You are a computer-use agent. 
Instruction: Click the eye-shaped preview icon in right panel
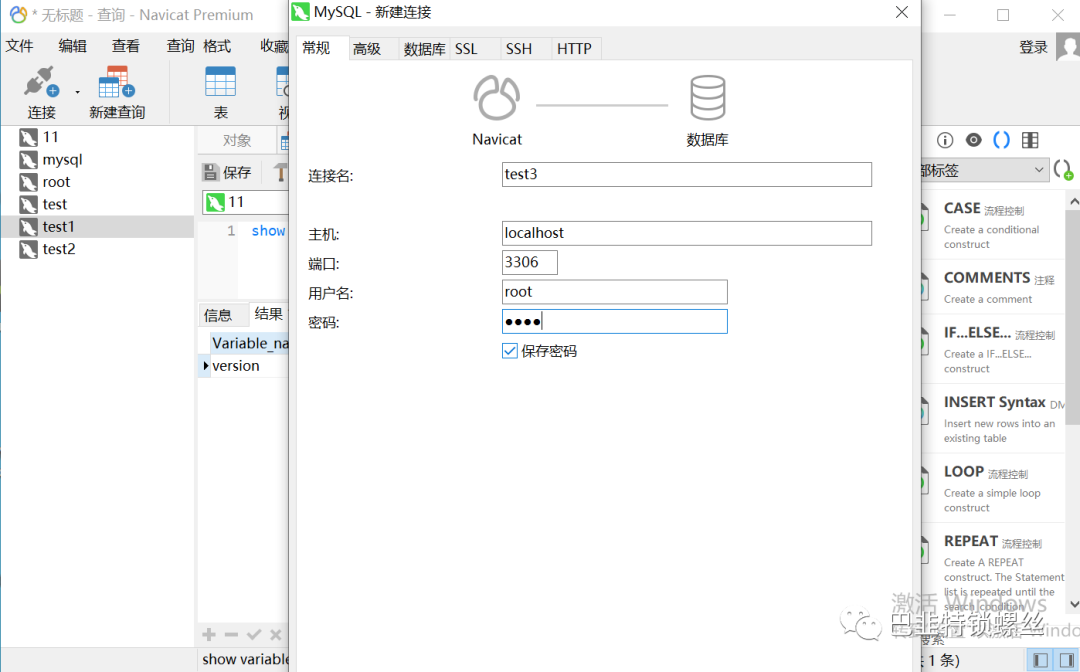point(973,140)
